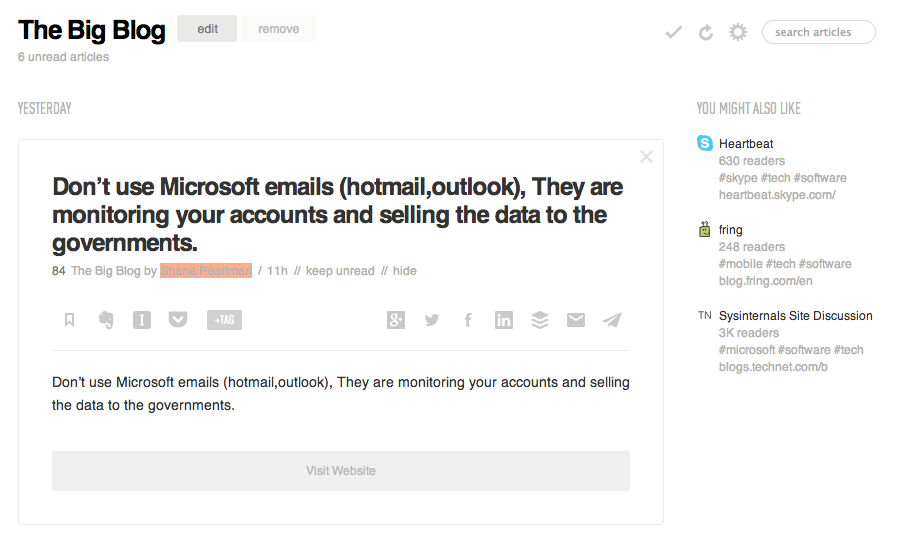This screenshot has width=901, height=538.
Task: Open settings gear menu
Action: click(738, 32)
